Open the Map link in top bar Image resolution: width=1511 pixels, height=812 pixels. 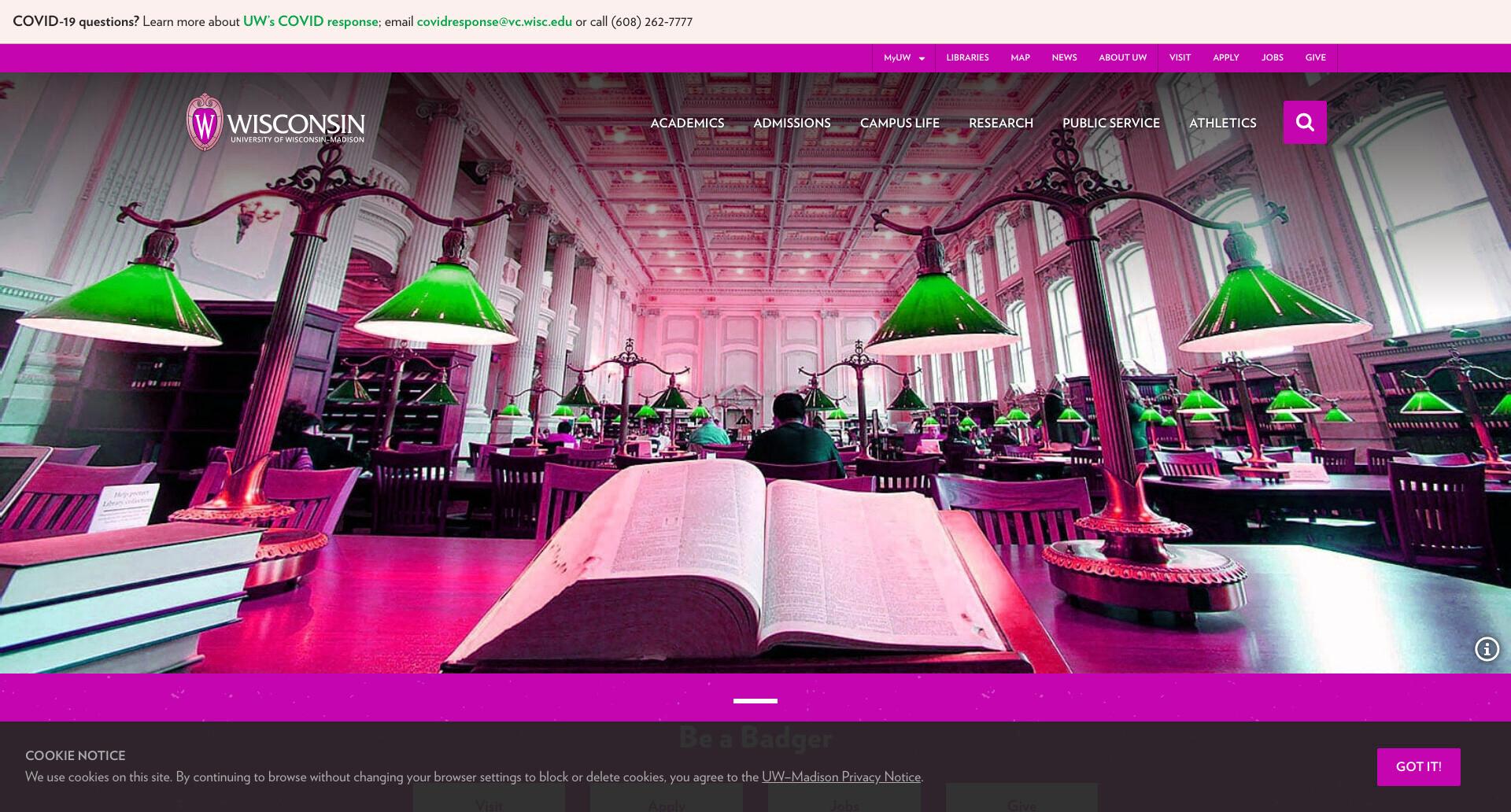click(1020, 57)
